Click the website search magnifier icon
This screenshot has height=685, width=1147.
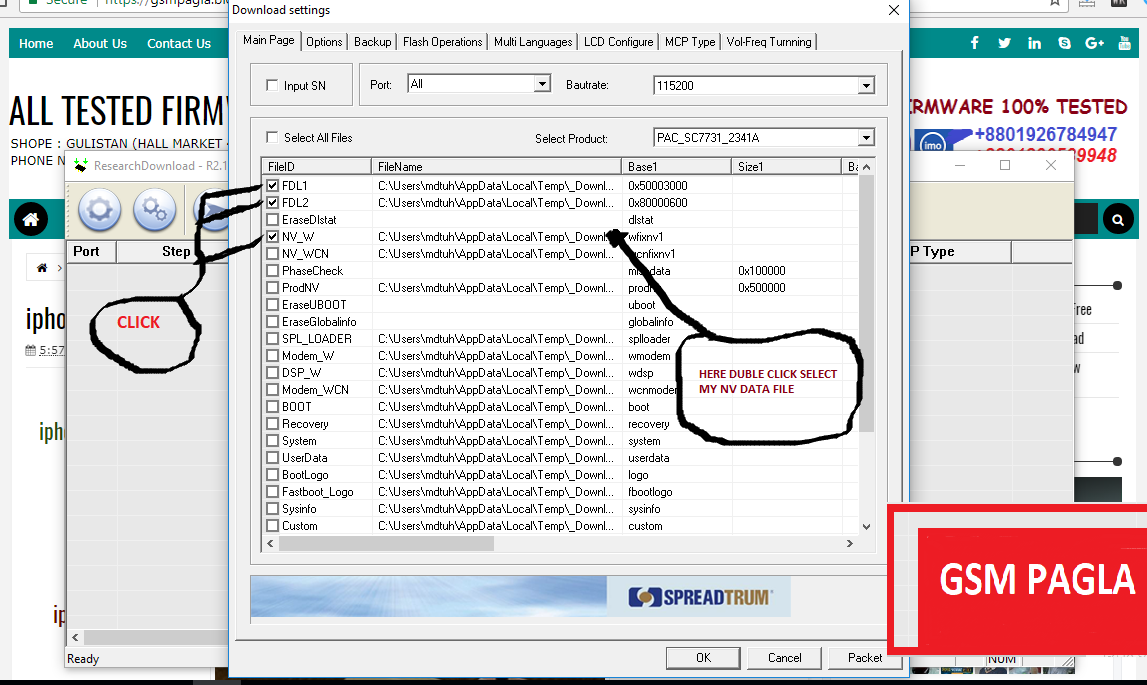1118,219
